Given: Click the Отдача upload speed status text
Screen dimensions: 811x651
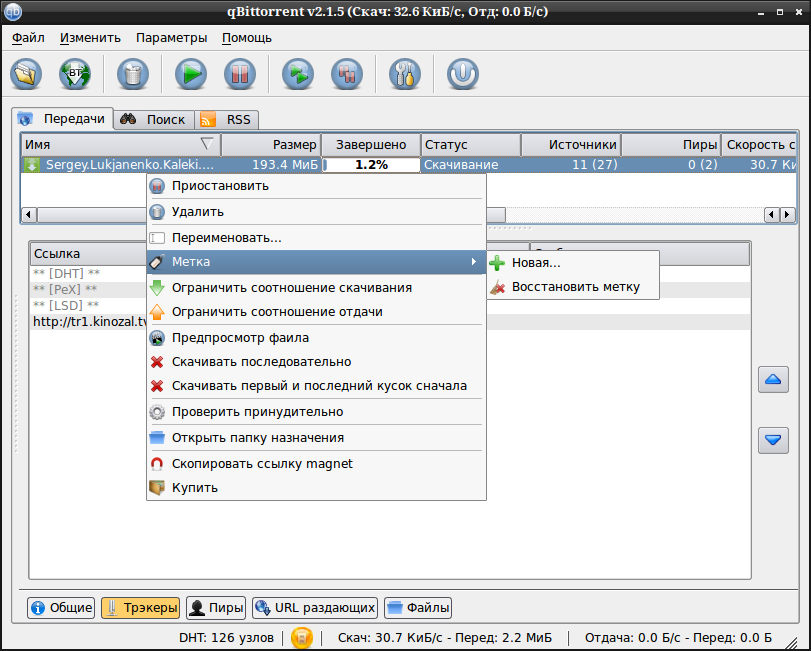Looking at the screenshot, I should 678,638.
